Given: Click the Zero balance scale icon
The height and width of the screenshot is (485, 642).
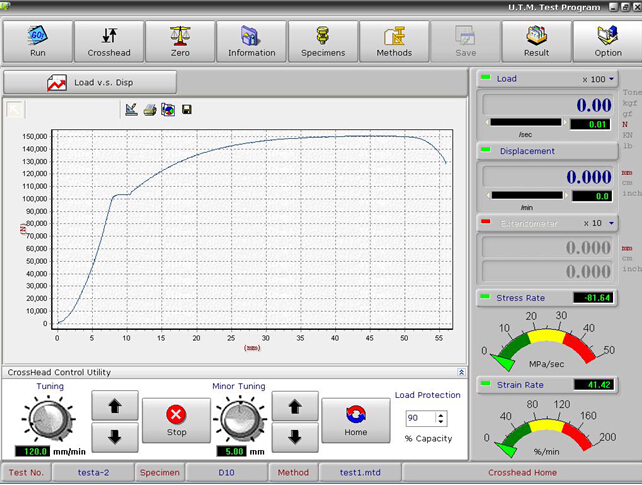Looking at the screenshot, I should click(180, 35).
